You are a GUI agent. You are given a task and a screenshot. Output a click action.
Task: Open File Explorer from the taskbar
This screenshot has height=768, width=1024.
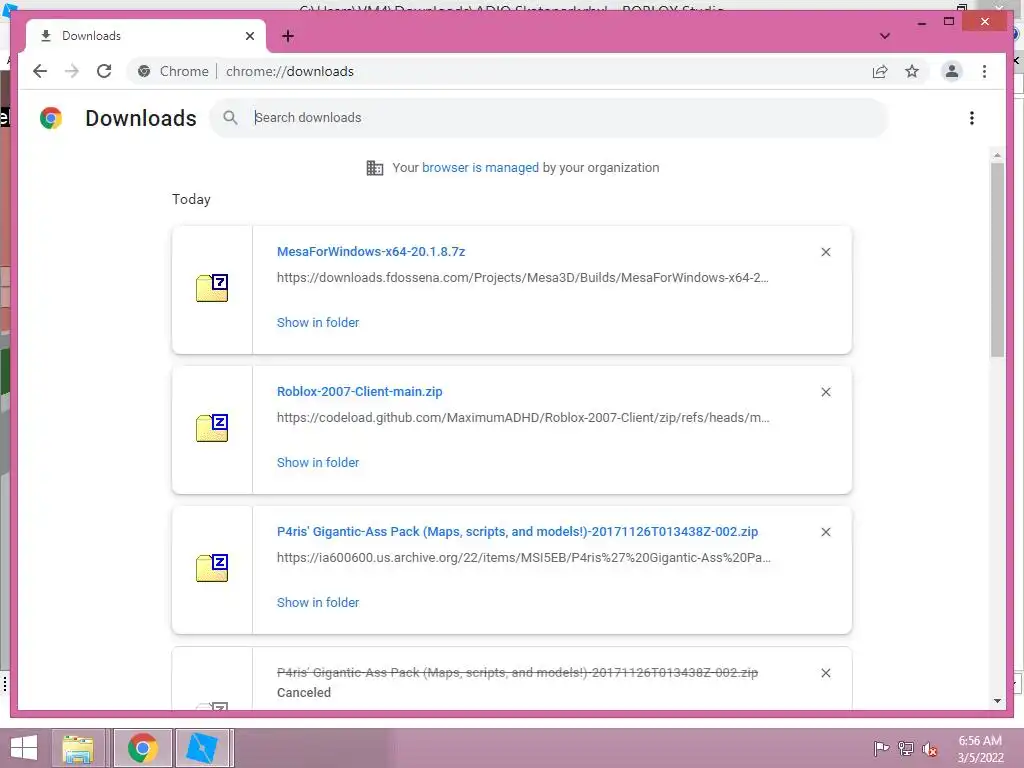click(78, 748)
